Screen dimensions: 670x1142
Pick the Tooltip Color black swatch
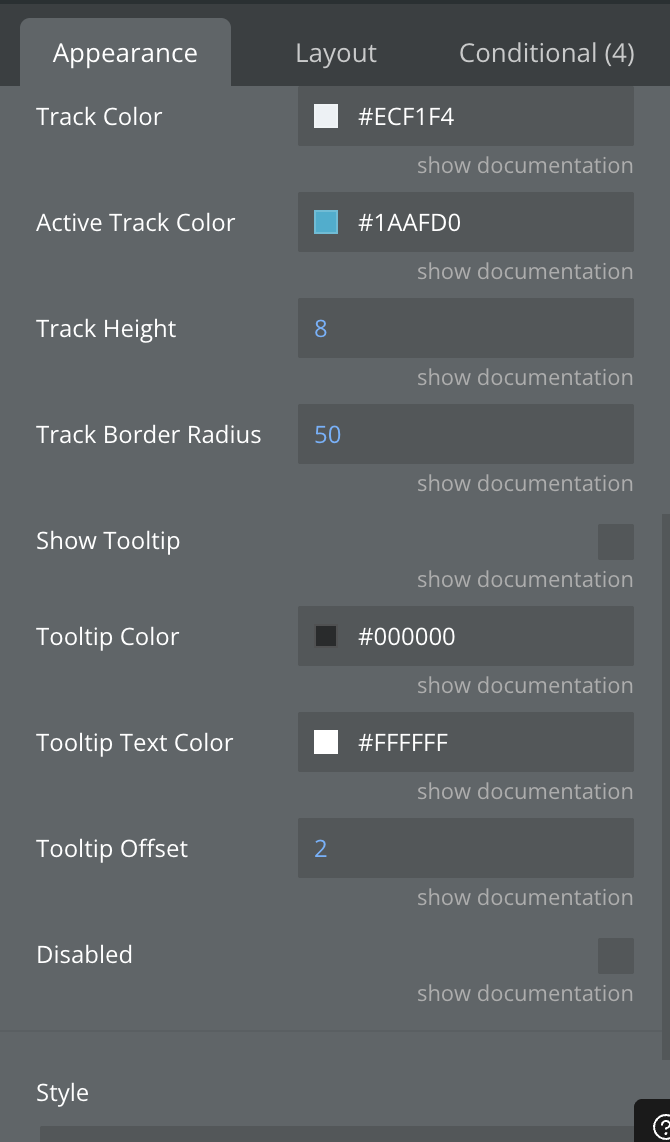(326, 637)
